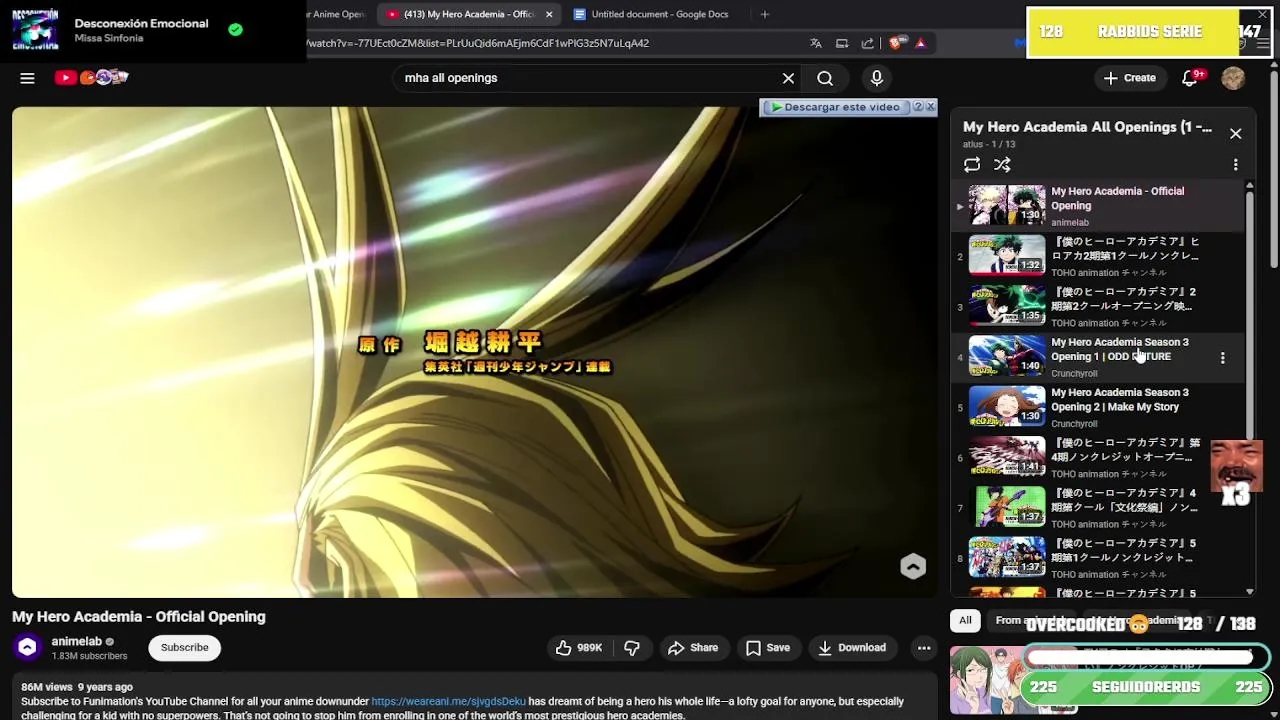Click the video title below the player

[x=139, y=617]
